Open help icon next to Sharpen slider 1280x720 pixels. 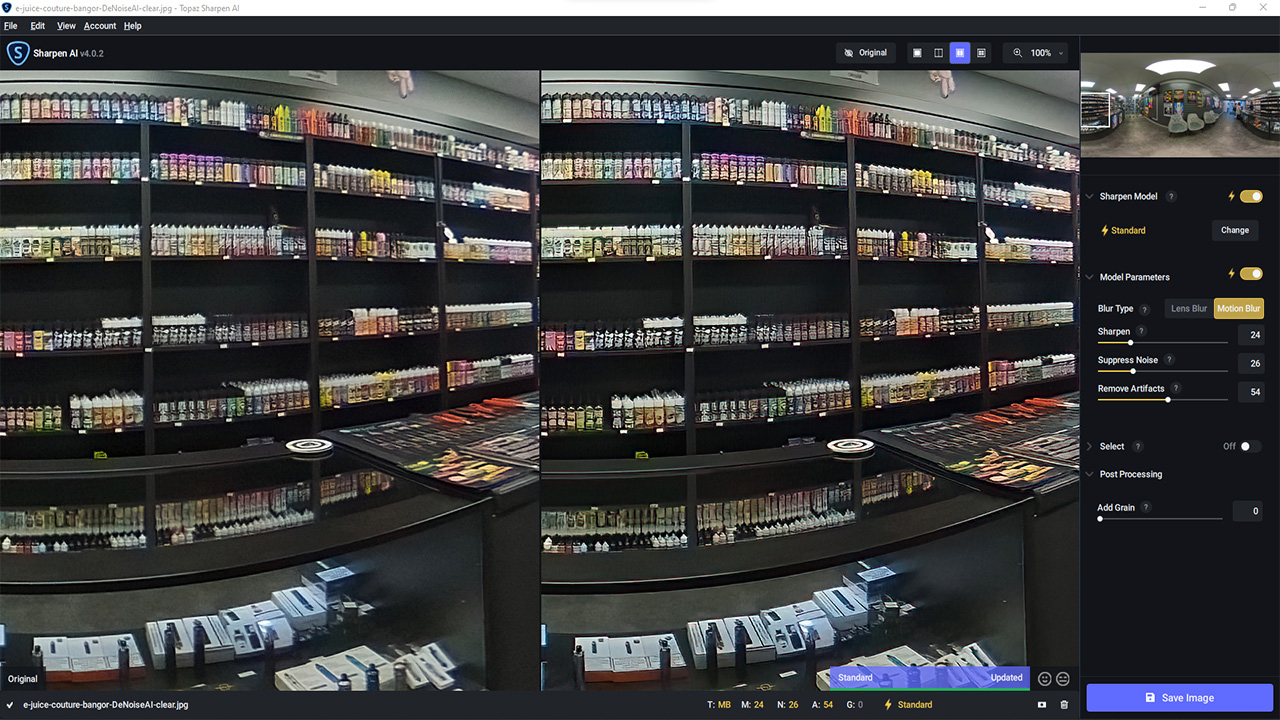(x=1141, y=331)
